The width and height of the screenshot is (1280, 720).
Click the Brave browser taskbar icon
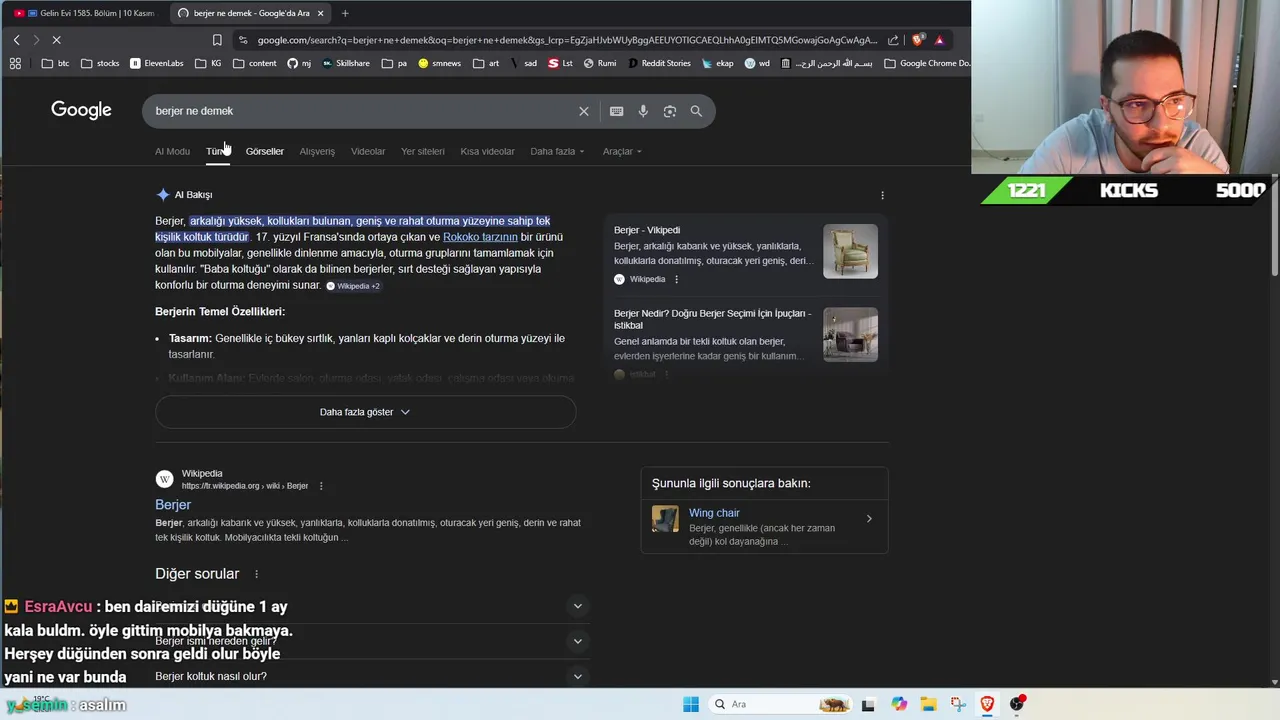(987, 704)
